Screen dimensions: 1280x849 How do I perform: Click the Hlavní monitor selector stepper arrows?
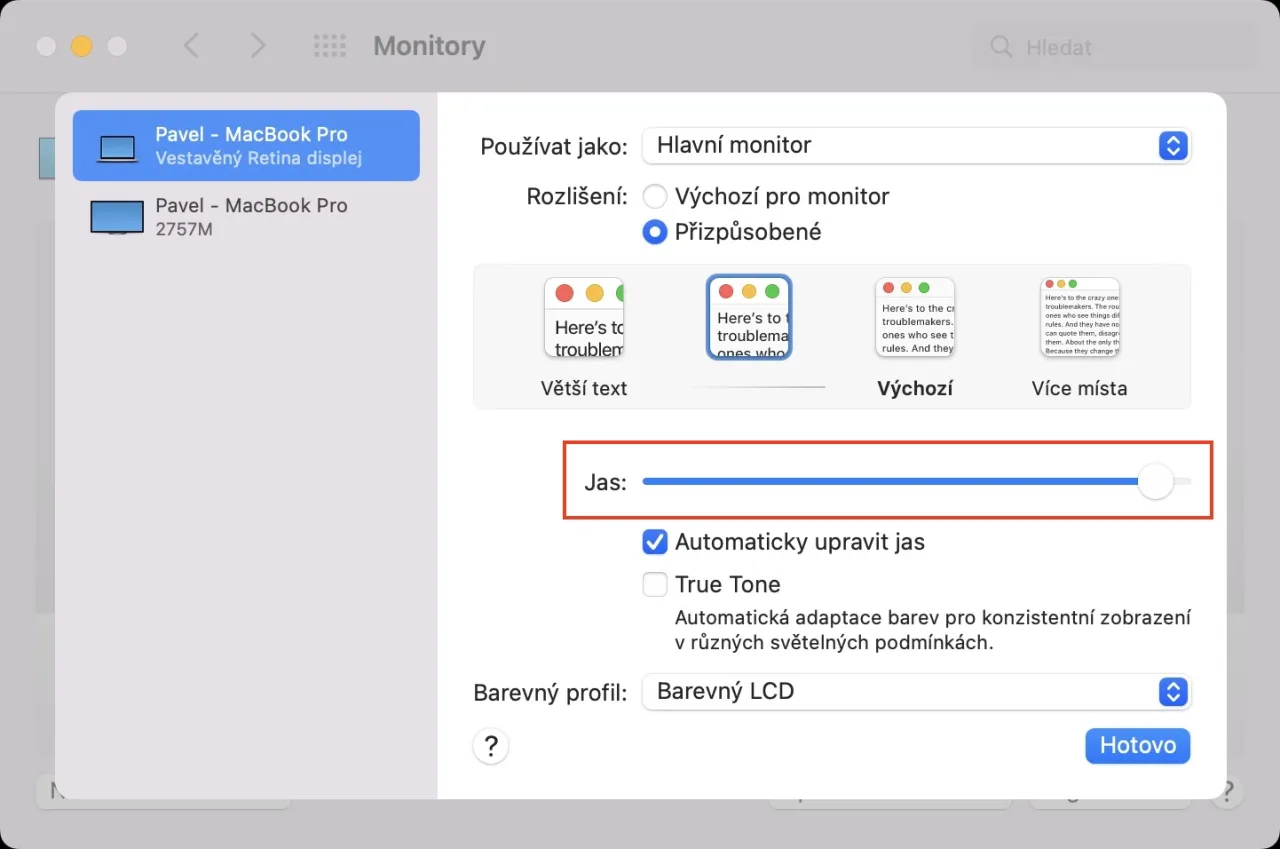(1172, 145)
